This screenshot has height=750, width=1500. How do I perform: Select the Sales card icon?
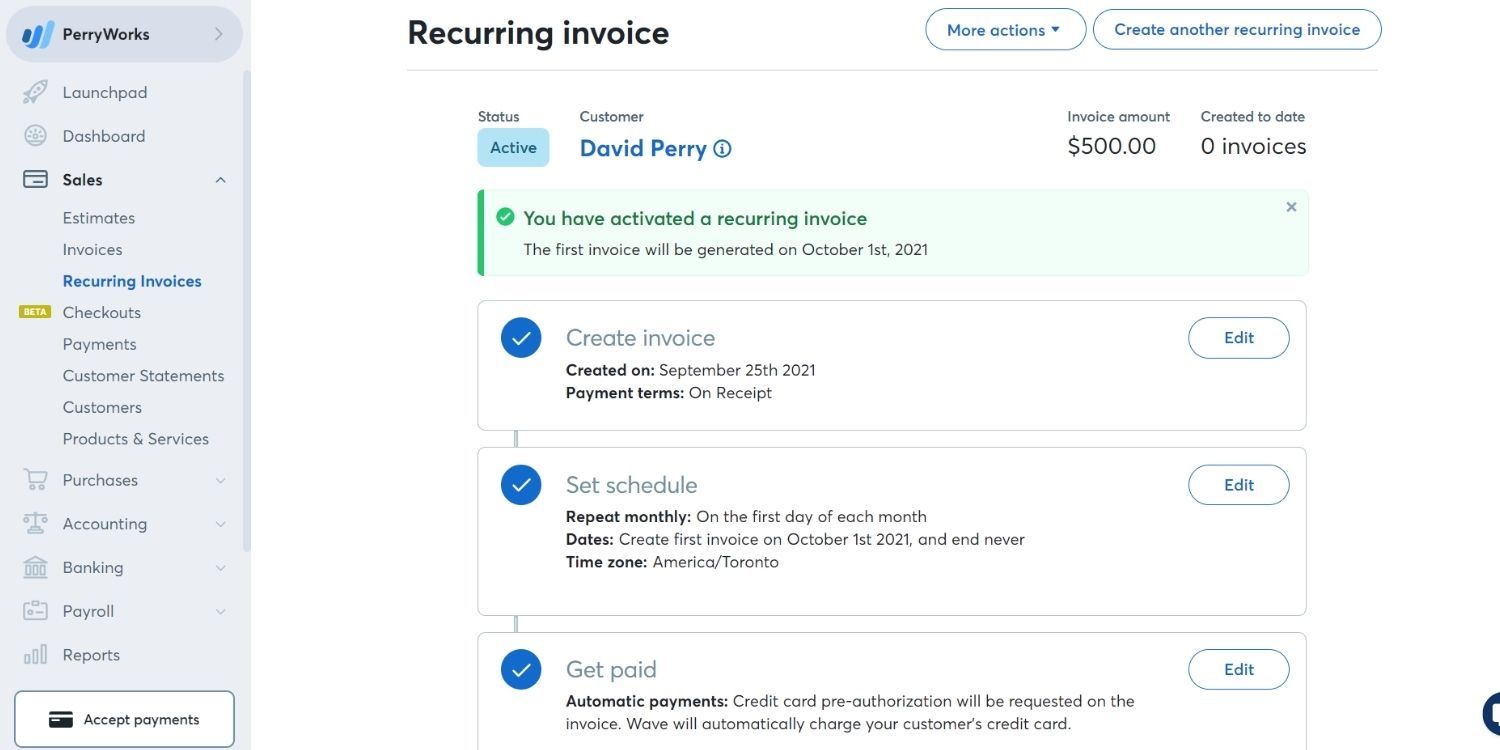(x=35, y=179)
